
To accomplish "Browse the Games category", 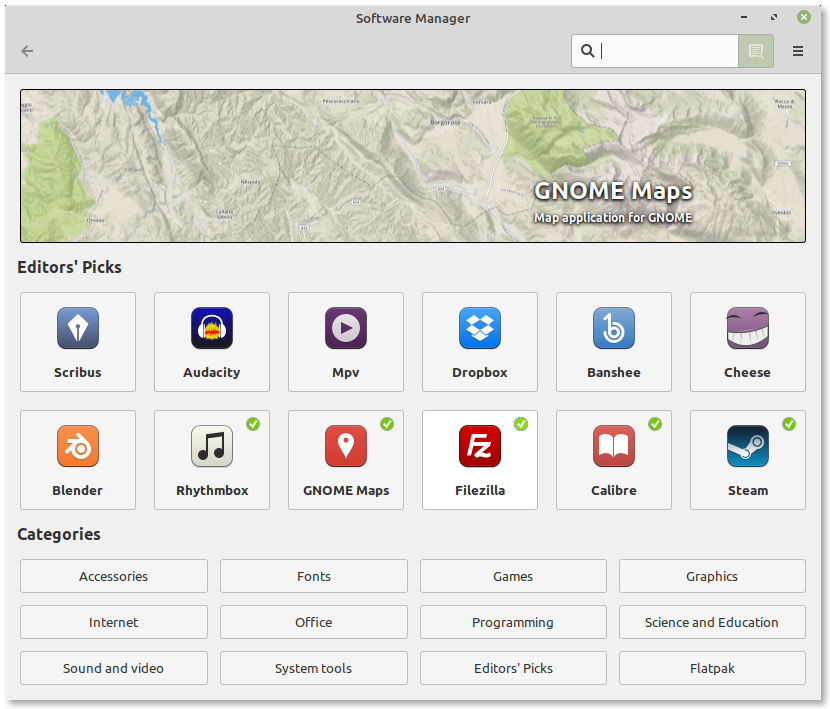I will (513, 576).
